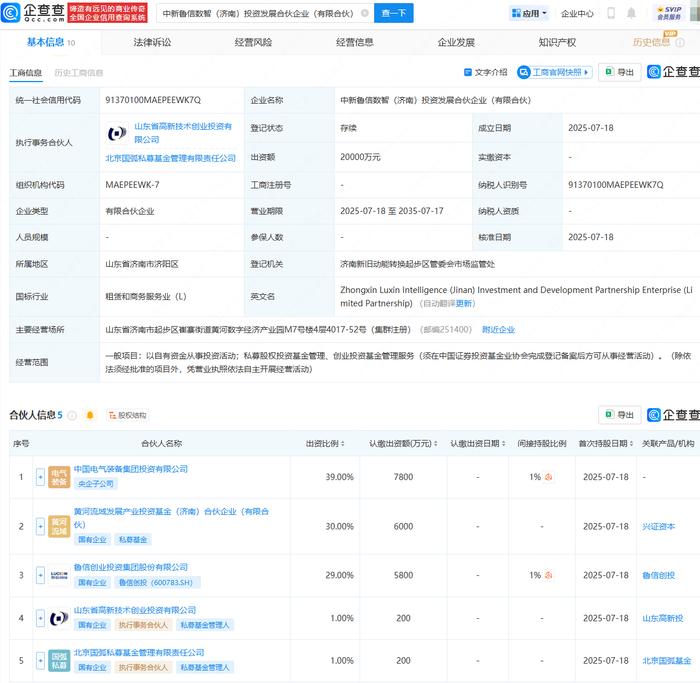Click the orange bell icon beside 合伙人信息
700x683 pixels.
click(90, 416)
